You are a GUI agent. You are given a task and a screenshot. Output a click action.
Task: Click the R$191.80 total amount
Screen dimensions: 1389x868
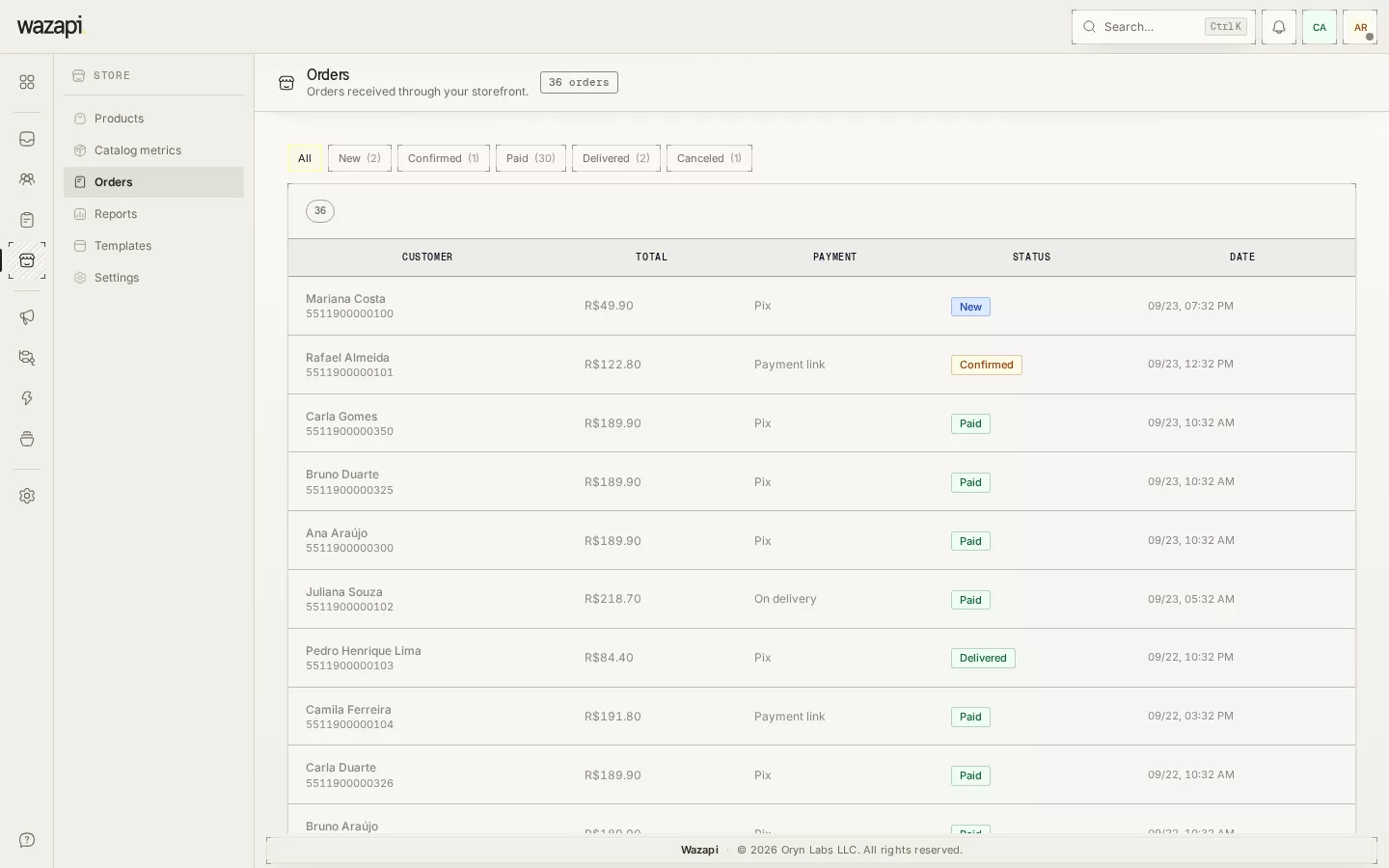coord(613,717)
